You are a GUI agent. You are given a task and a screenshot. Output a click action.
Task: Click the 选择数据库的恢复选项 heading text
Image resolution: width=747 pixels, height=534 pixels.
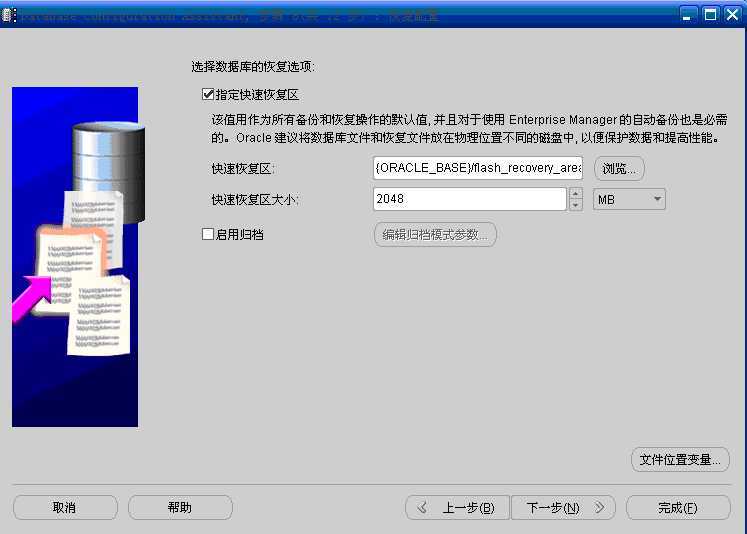tap(252, 66)
